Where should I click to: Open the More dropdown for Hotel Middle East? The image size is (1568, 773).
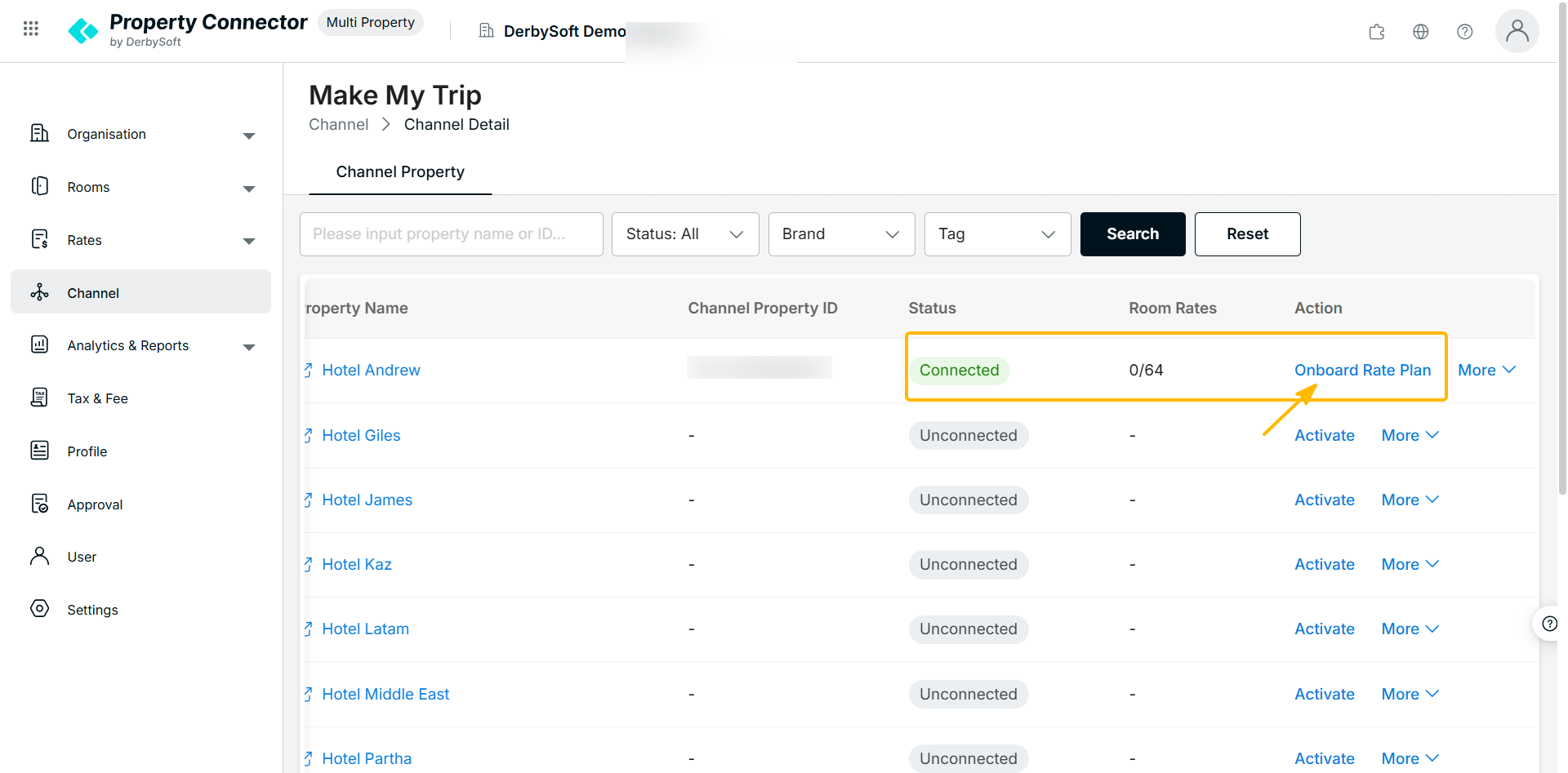coord(1410,694)
